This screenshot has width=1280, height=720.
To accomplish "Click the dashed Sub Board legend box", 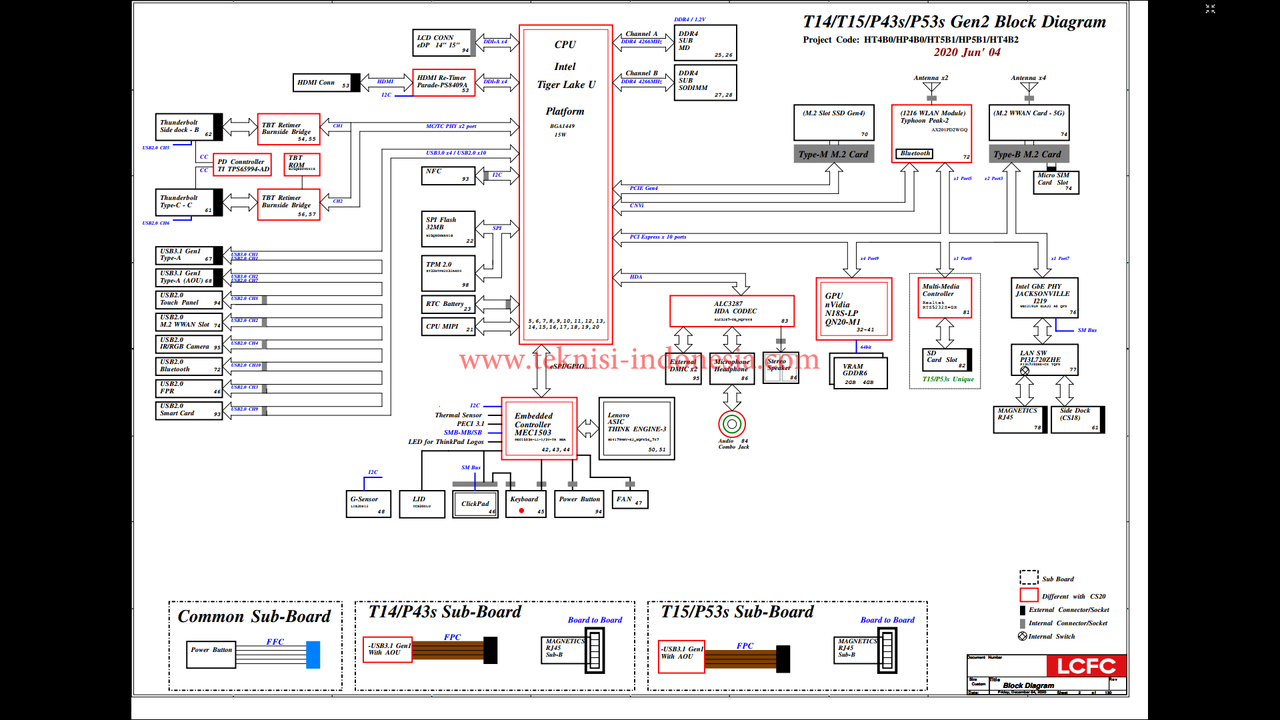I will pyautogui.click(x=1028, y=578).
